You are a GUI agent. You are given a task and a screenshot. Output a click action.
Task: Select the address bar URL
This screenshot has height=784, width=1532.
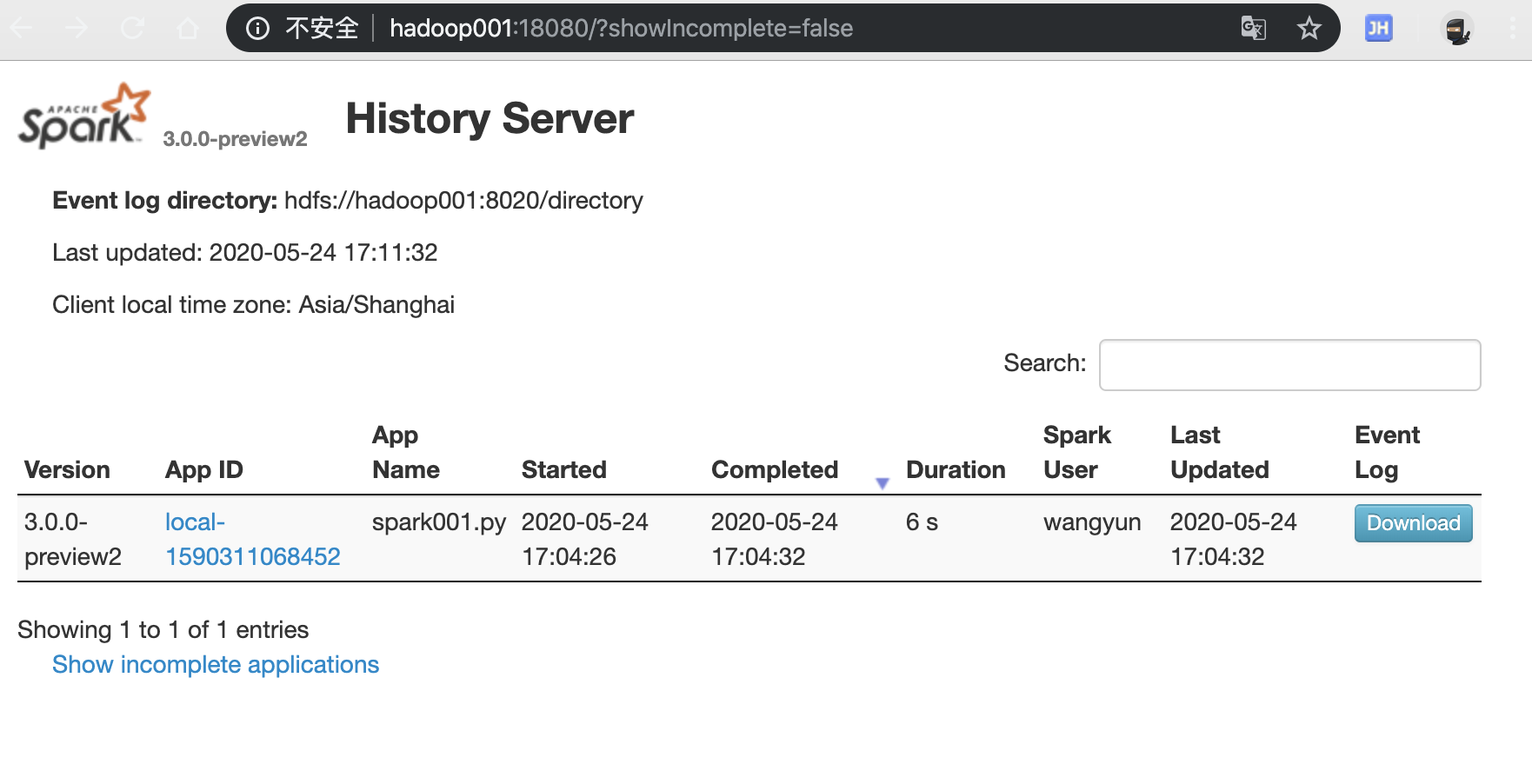[x=620, y=28]
